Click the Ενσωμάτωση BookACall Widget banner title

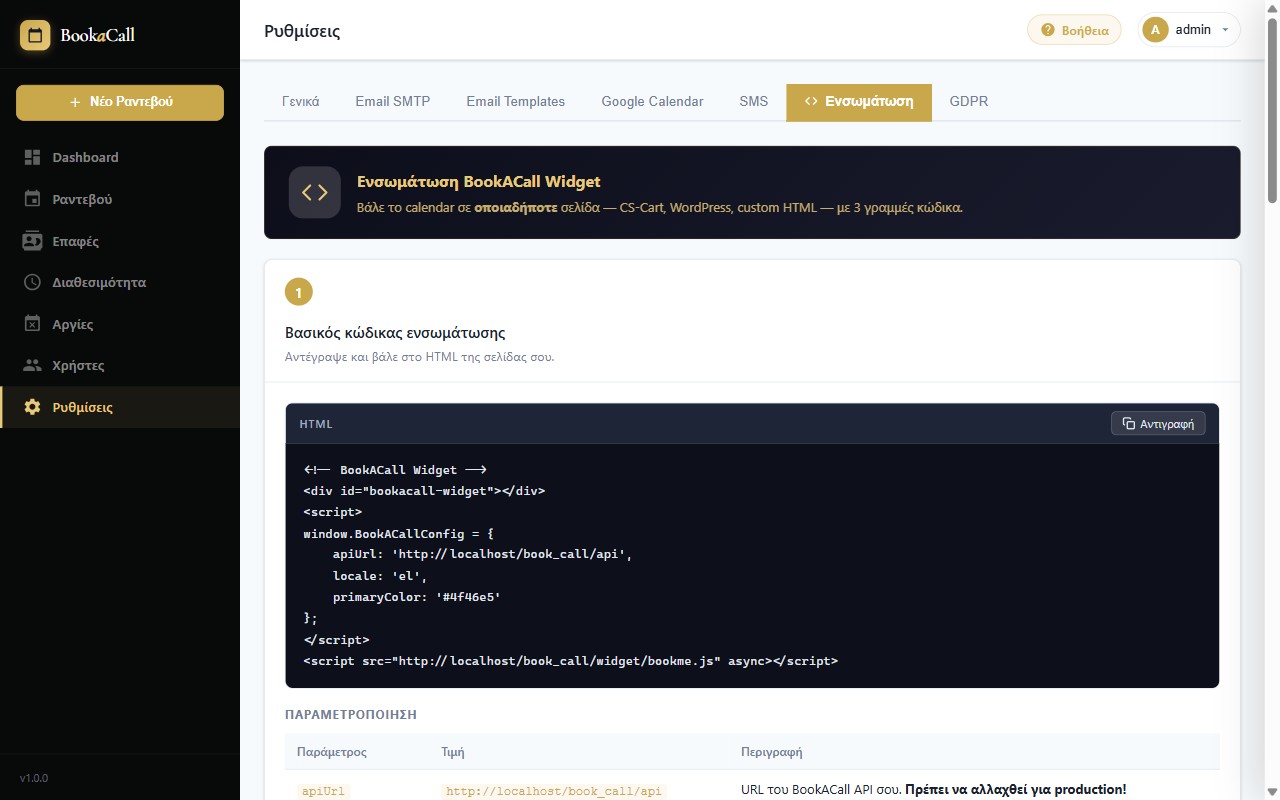click(x=479, y=182)
